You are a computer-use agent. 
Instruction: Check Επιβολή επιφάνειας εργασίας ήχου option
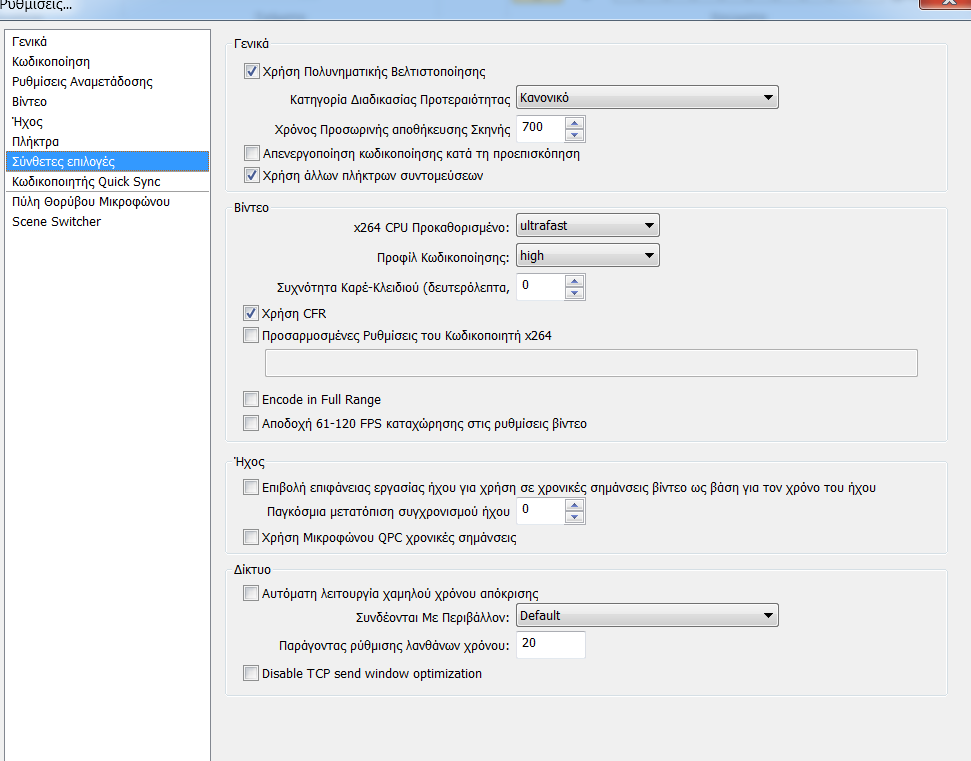pyautogui.click(x=251, y=487)
